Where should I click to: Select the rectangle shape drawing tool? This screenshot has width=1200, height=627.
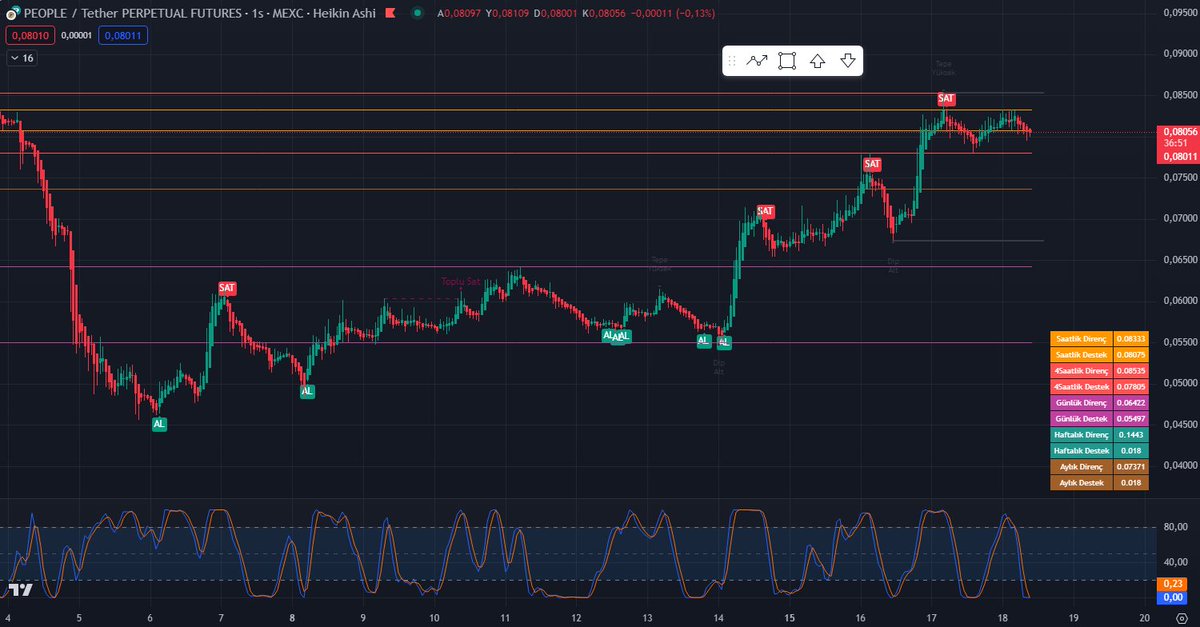coord(787,61)
